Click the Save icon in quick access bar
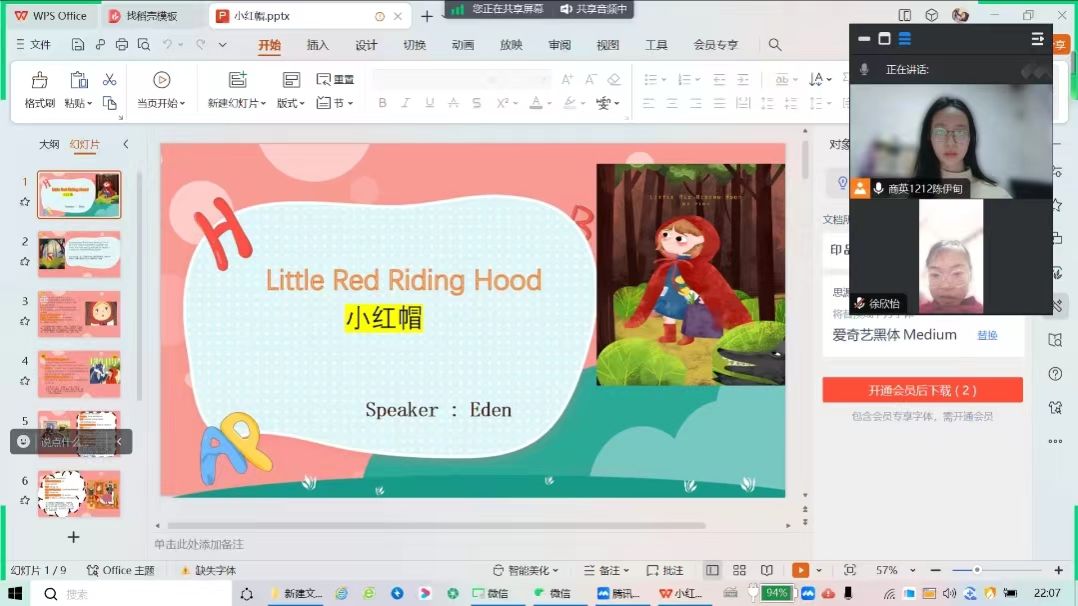 [78, 45]
